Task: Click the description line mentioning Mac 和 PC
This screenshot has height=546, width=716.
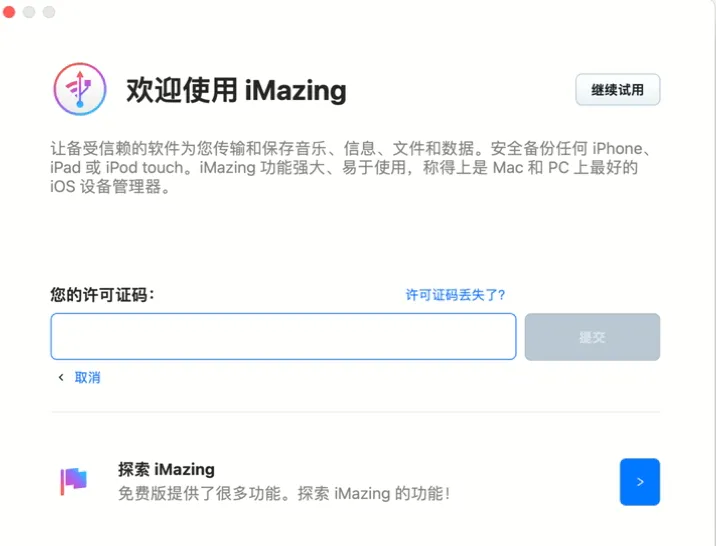Action: coord(344,168)
